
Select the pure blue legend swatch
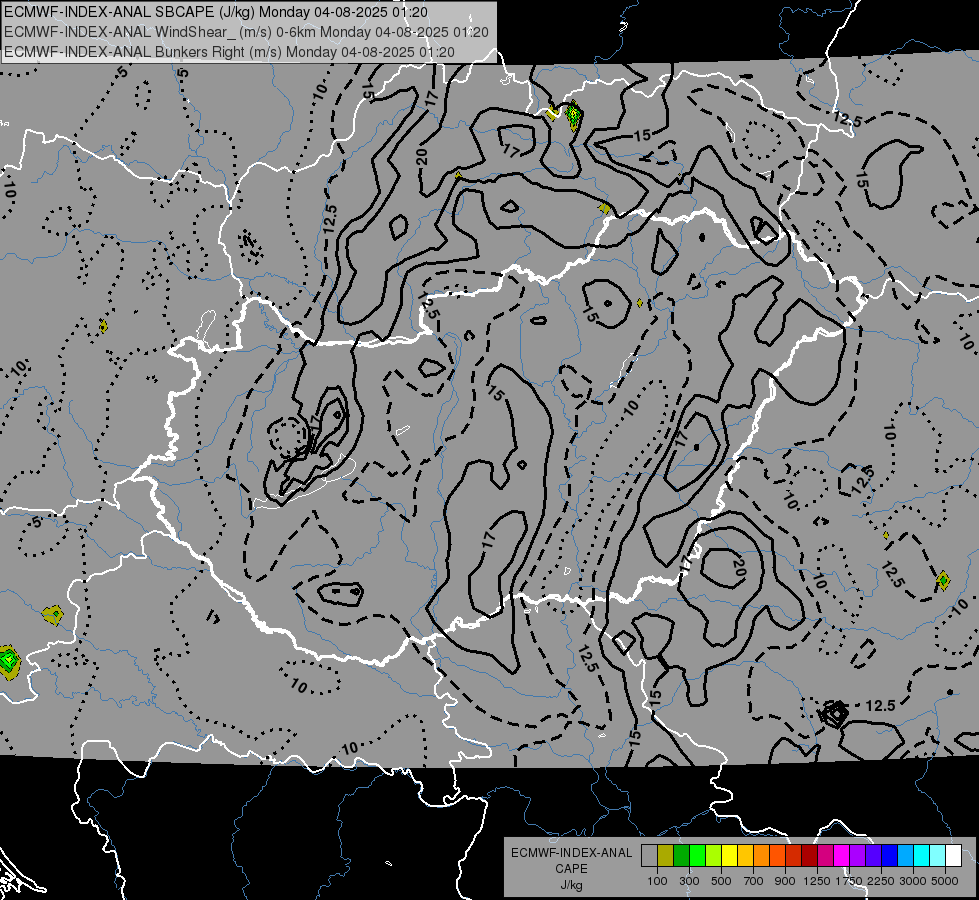pyautogui.click(x=889, y=856)
